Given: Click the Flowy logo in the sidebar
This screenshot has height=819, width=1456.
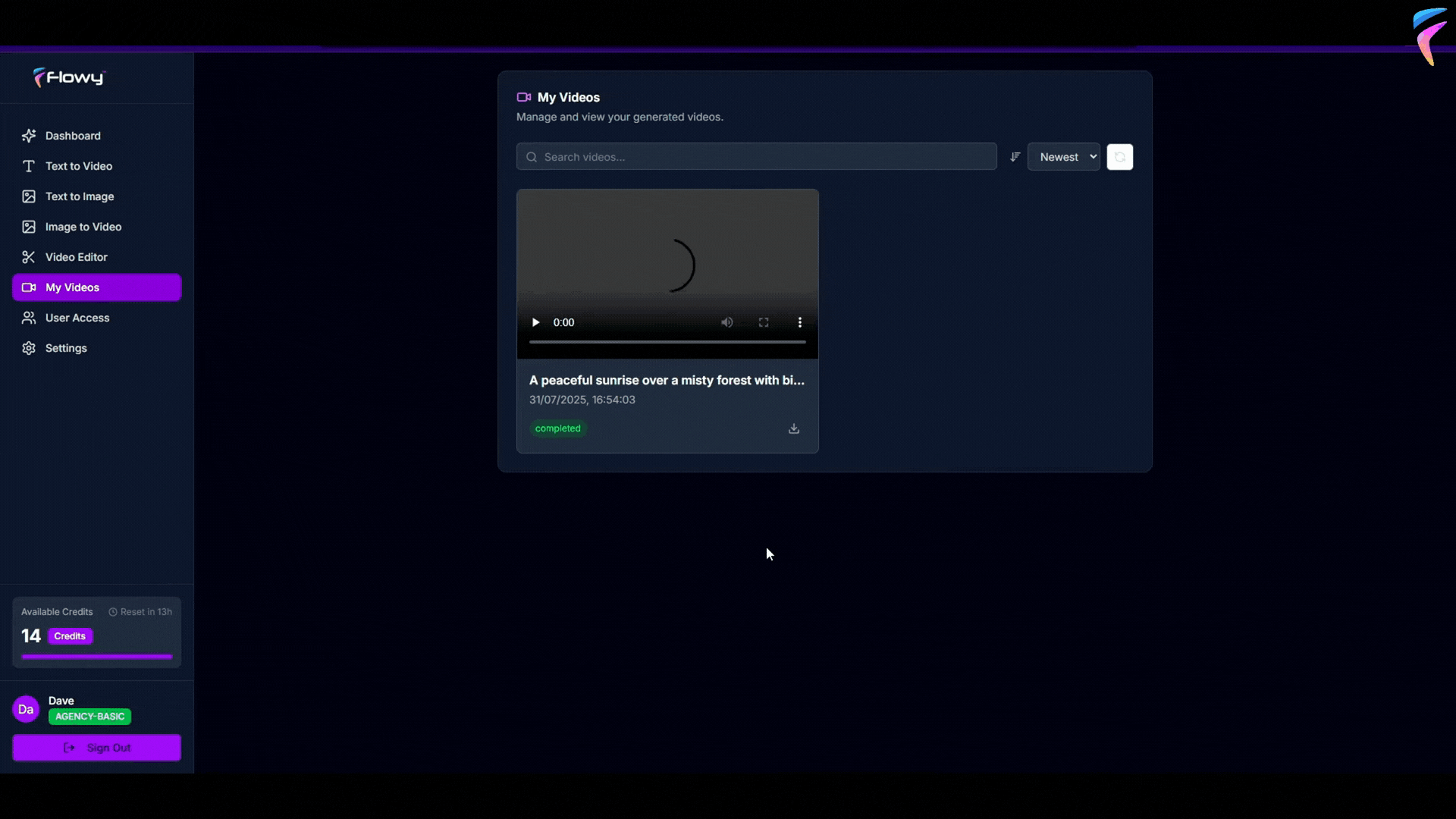Looking at the screenshot, I should (x=70, y=77).
